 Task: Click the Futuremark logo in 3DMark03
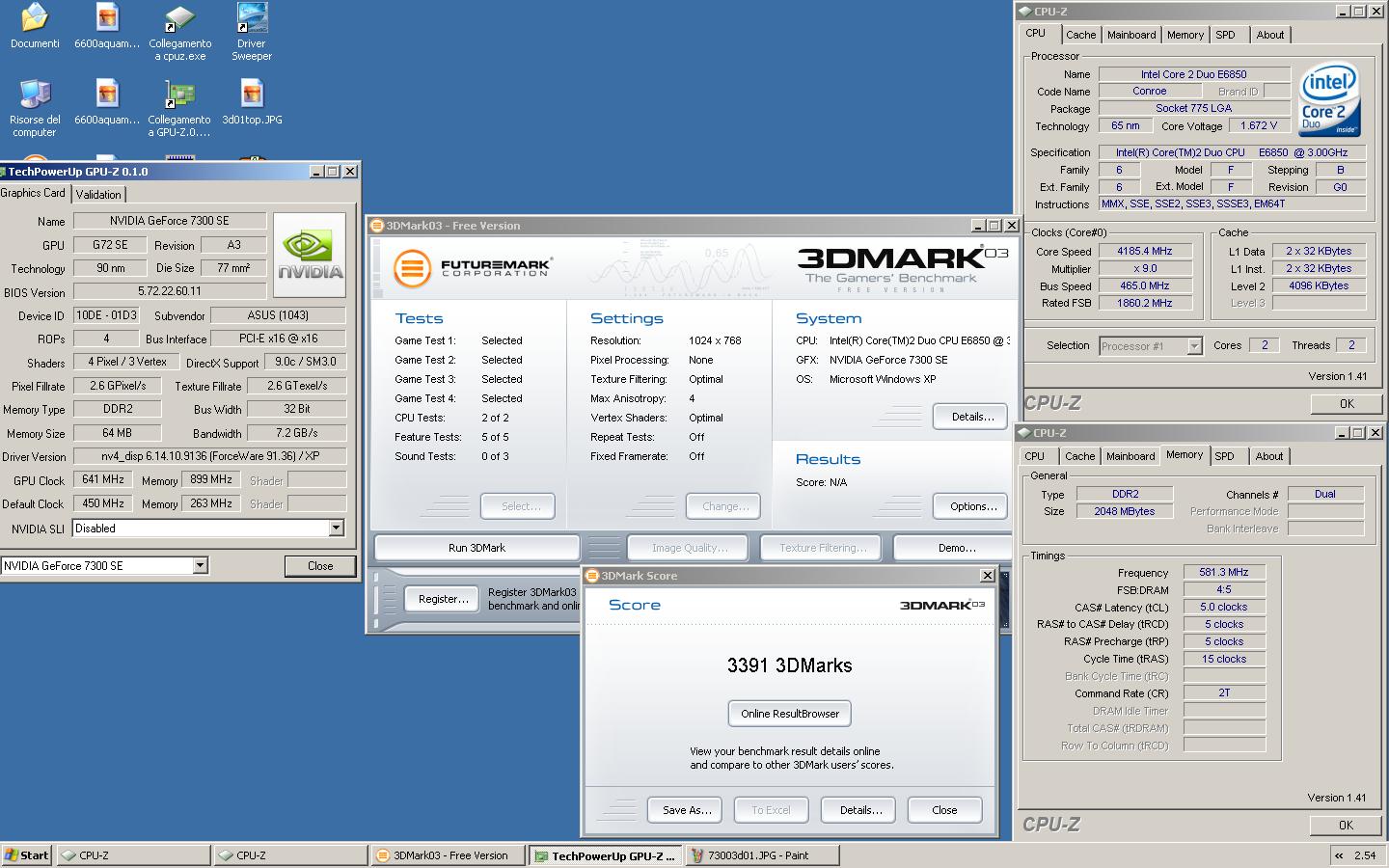pos(473,267)
